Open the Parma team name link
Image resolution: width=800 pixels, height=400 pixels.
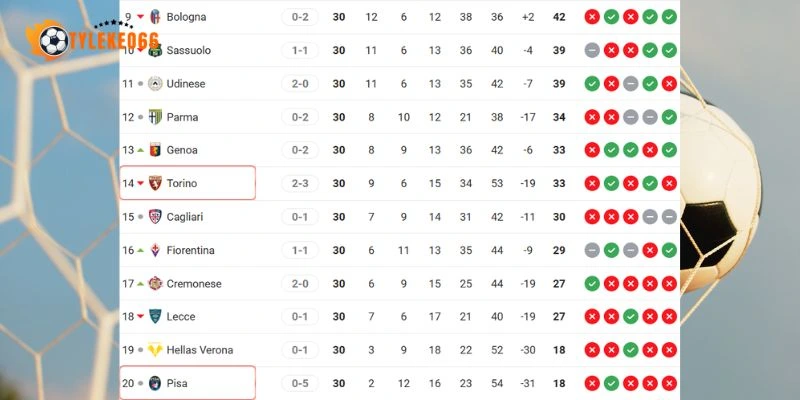point(182,117)
